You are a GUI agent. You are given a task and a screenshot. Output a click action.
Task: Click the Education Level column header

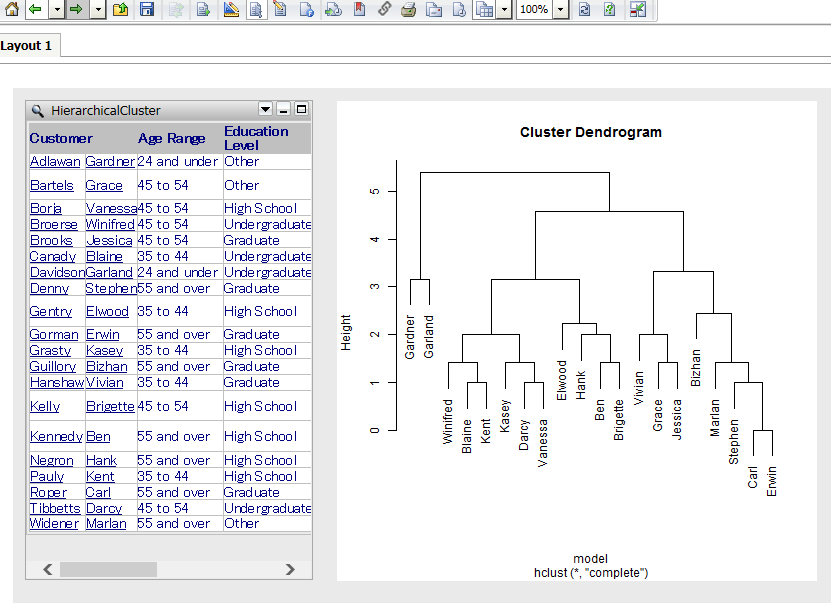point(256,138)
